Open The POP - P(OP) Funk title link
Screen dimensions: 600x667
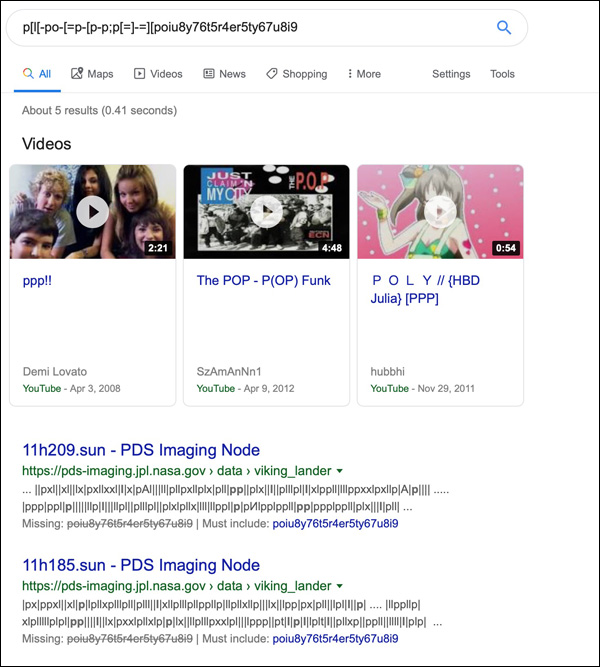(263, 281)
